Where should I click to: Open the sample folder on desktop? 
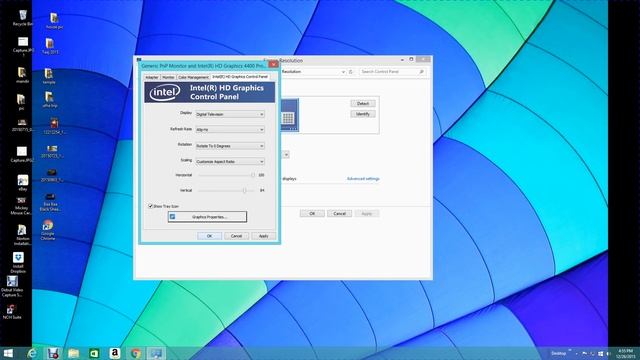(49, 76)
